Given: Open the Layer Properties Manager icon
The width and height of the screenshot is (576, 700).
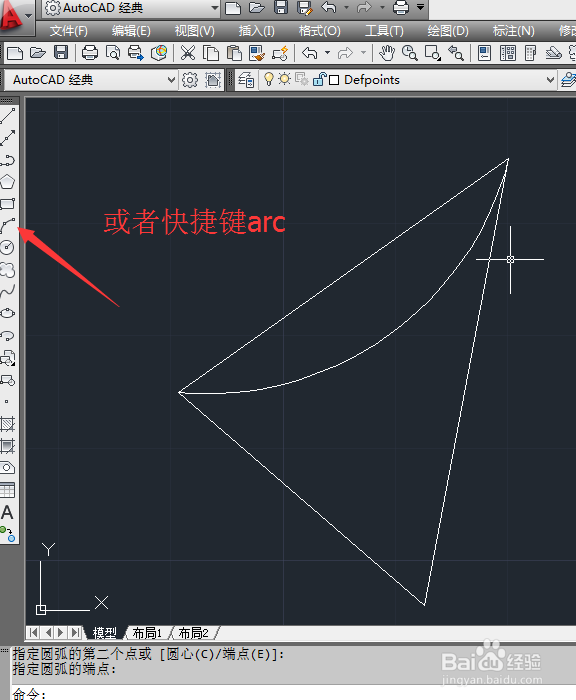Looking at the screenshot, I should point(246,80).
